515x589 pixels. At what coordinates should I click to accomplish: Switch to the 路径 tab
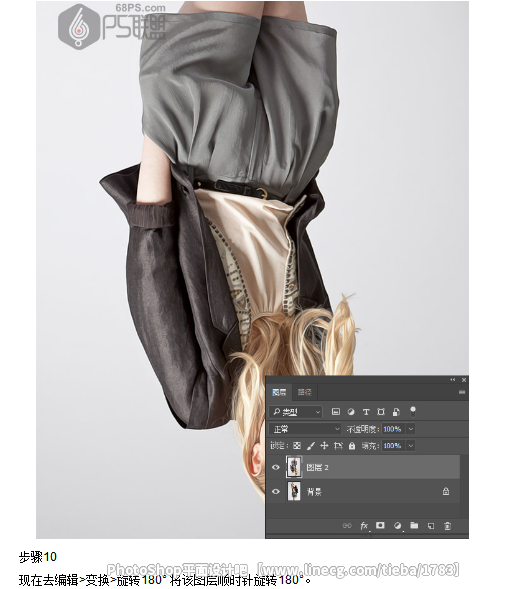coord(304,392)
